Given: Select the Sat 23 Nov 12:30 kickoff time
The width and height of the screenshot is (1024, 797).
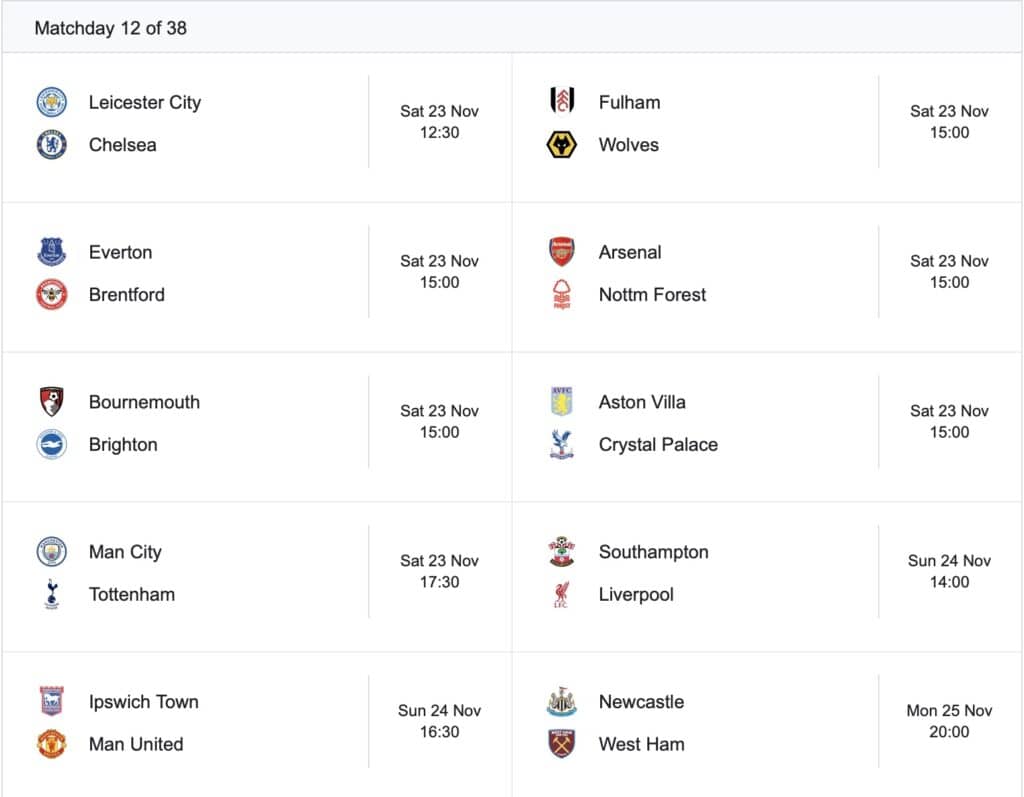Looking at the screenshot, I should [x=439, y=122].
